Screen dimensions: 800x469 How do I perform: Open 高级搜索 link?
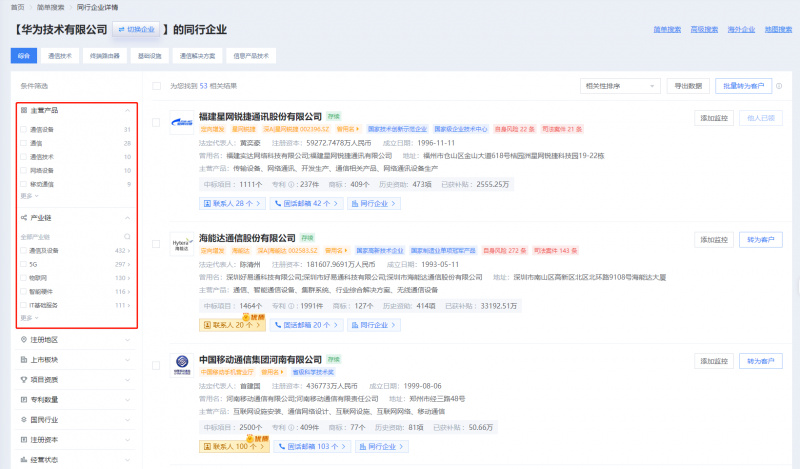click(x=704, y=30)
